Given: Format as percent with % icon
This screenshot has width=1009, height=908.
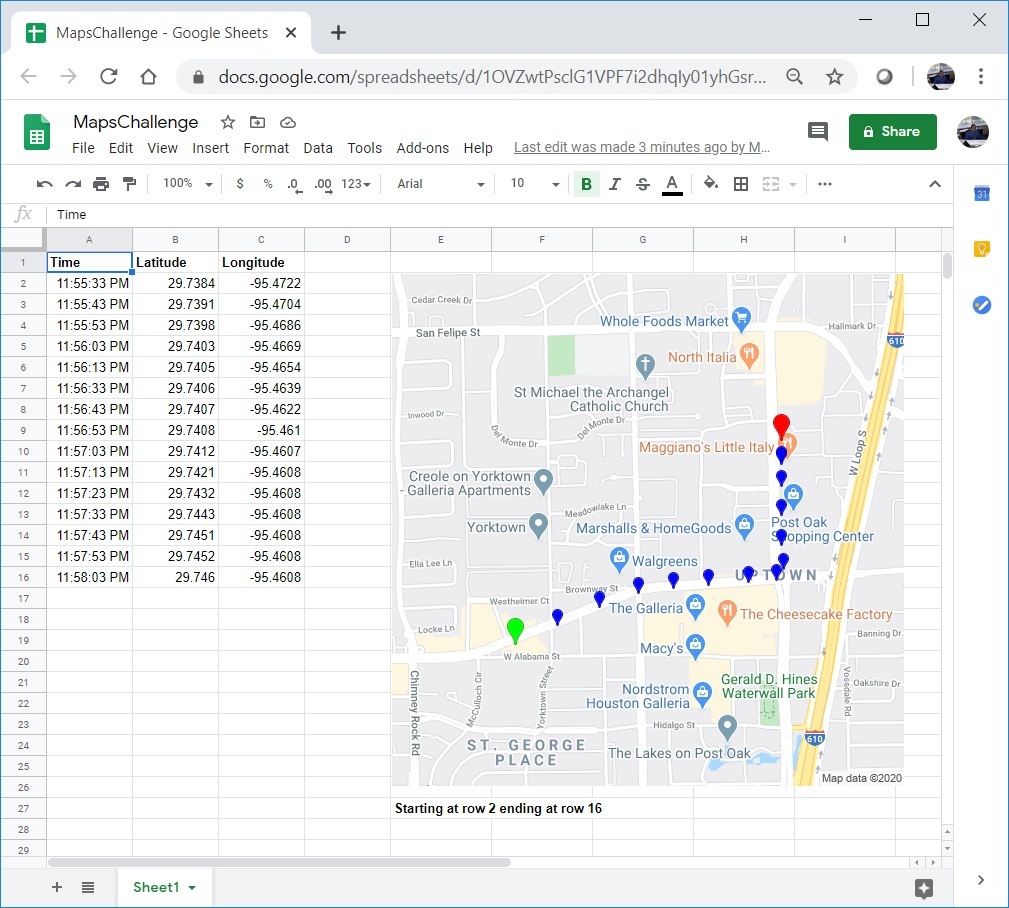Looking at the screenshot, I should pyautogui.click(x=268, y=184).
